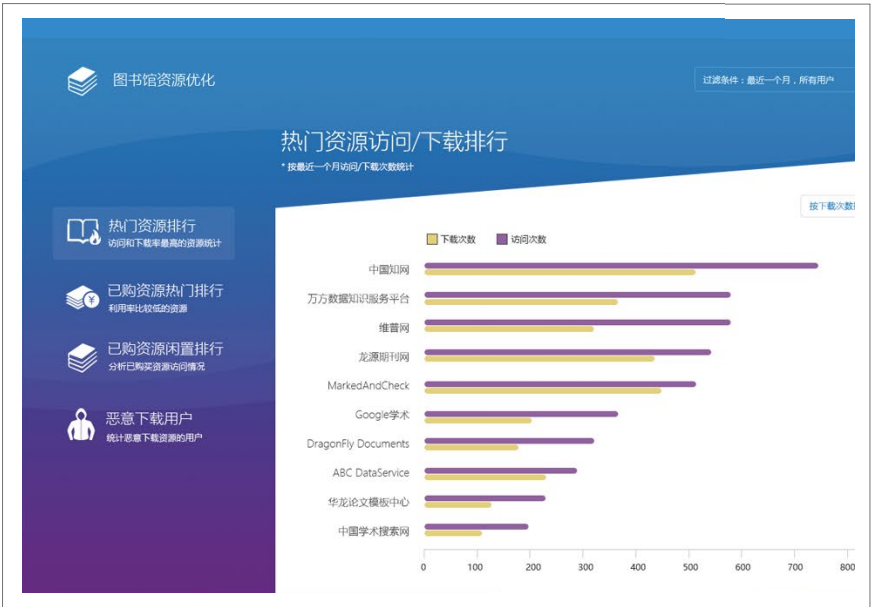Screen dimensions: 871x607
Task: Click the purple visits bar for 华龙论文模板中心
Action: (x=485, y=498)
